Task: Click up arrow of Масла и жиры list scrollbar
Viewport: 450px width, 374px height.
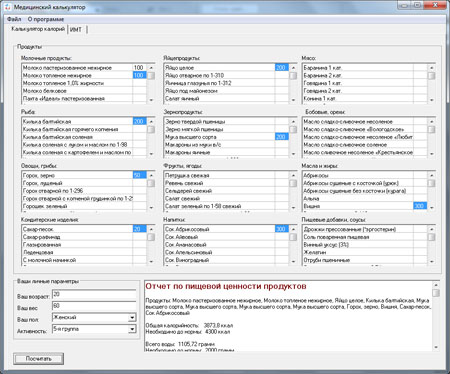Action: 432,175
